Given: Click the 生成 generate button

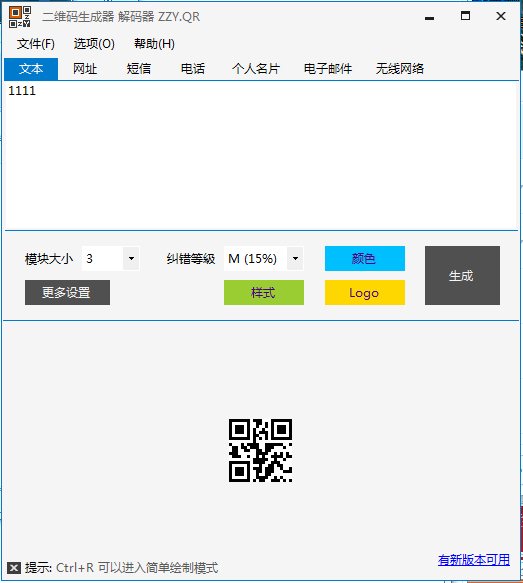Looking at the screenshot, I should (x=462, y=276).
